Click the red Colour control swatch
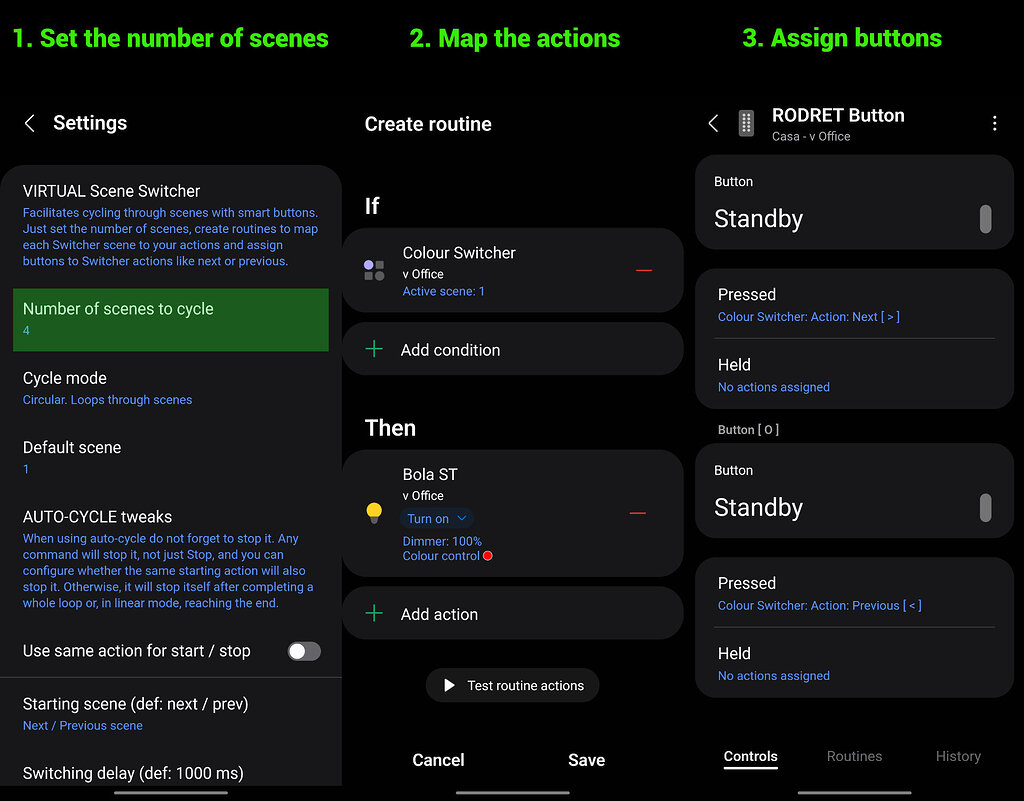Image resolution: width=1024 pixels, height=801 pixels. [x=488, y=556]
